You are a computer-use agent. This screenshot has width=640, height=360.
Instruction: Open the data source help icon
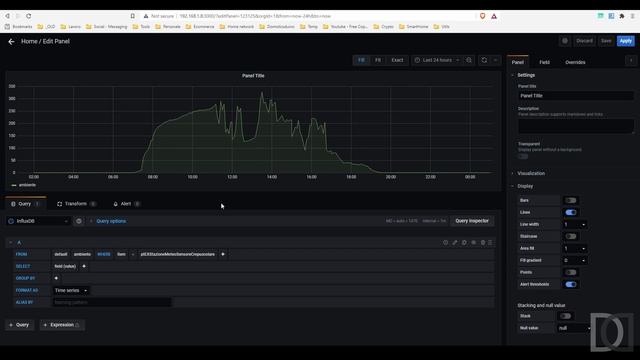click(79, 221)
